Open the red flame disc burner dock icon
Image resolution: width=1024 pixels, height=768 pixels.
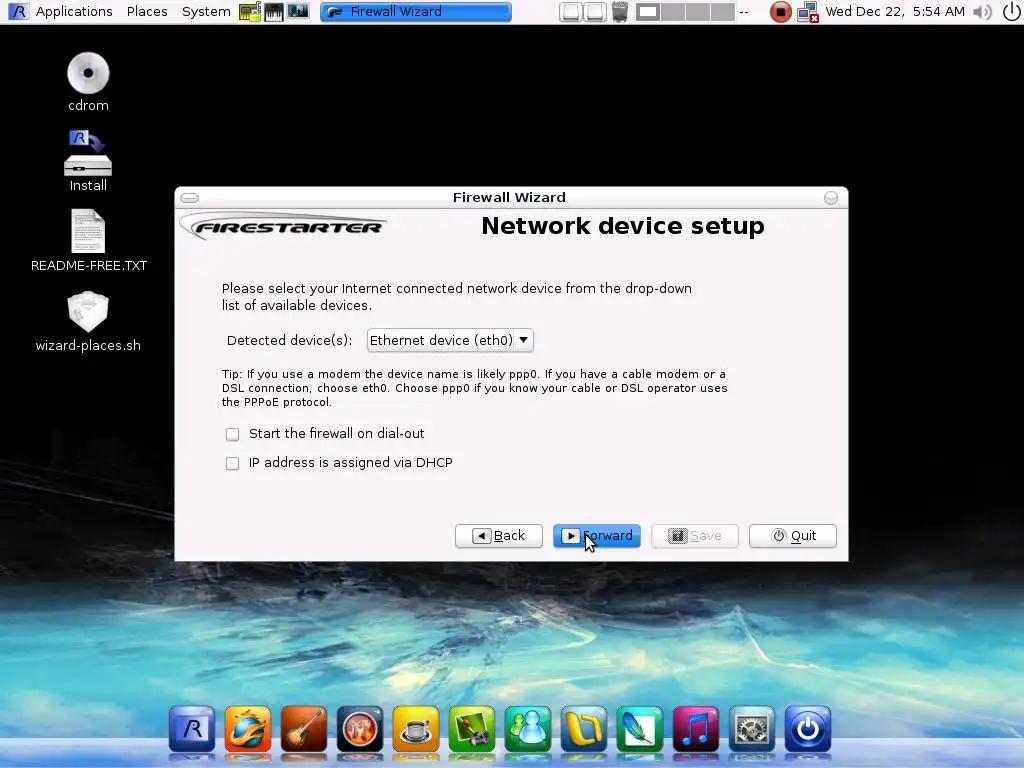pyautogui.click(x=360, y=729)
